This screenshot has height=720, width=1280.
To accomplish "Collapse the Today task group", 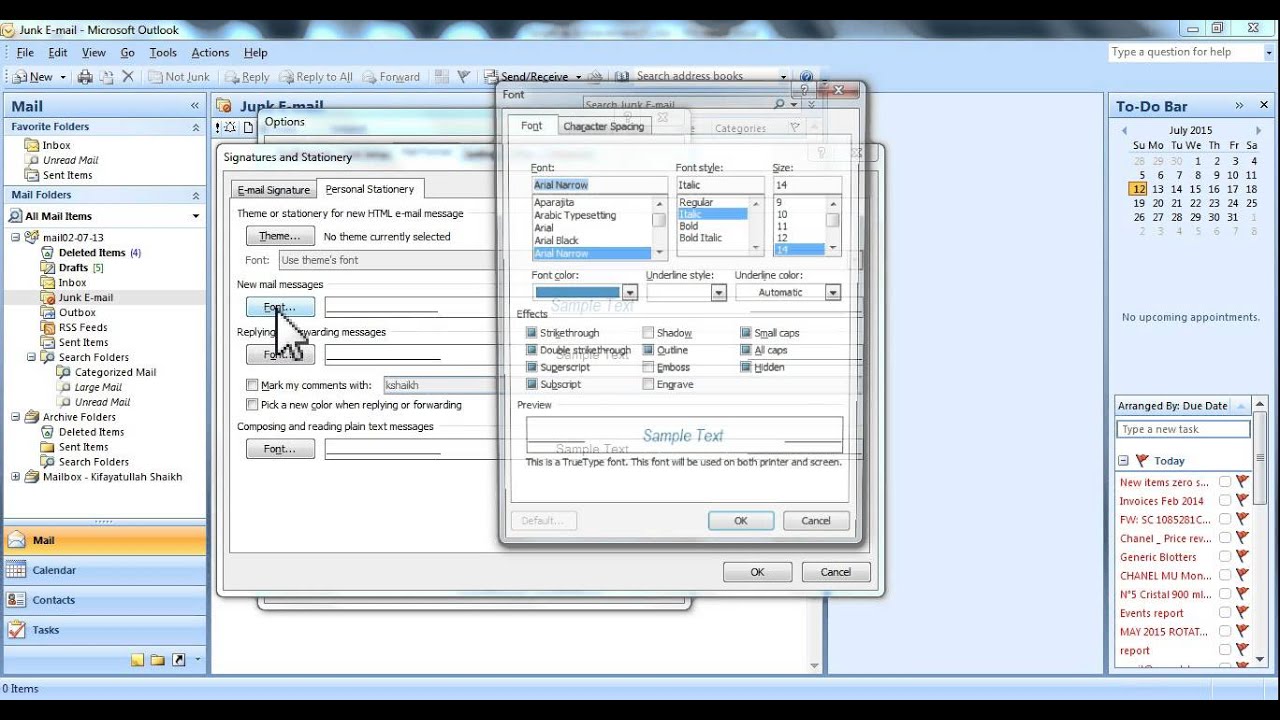I will (1123, 461).
